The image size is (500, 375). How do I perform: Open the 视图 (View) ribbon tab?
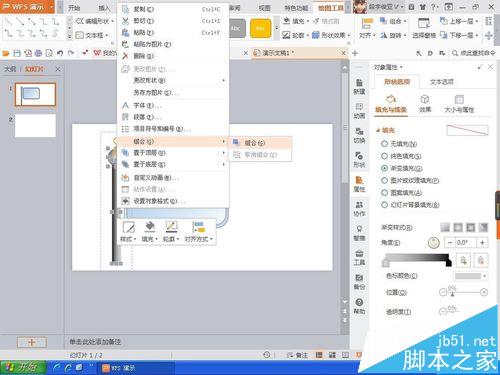(265, 8)
